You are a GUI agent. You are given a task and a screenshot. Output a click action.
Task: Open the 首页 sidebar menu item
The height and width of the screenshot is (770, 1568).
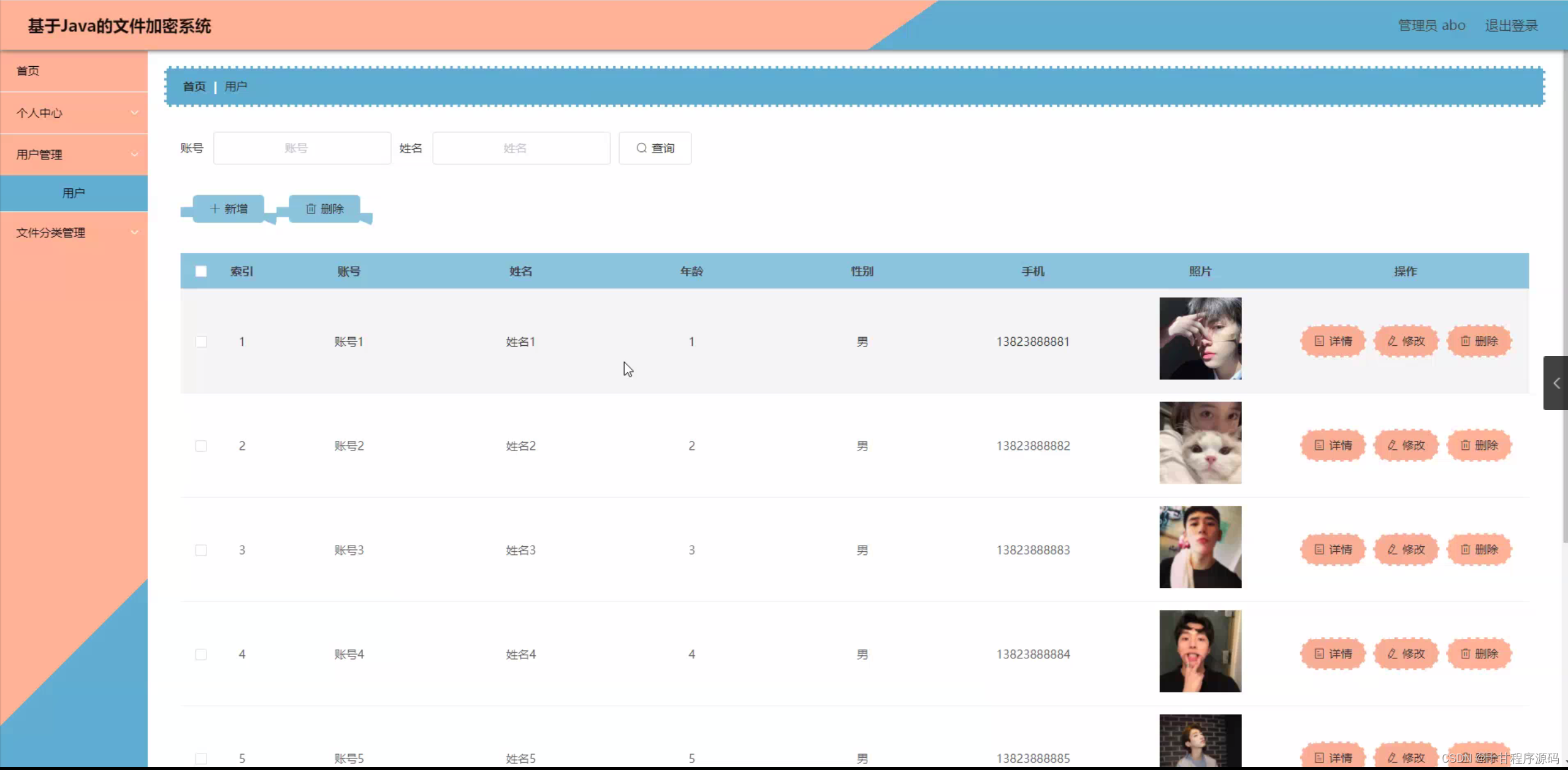[28, 71]
